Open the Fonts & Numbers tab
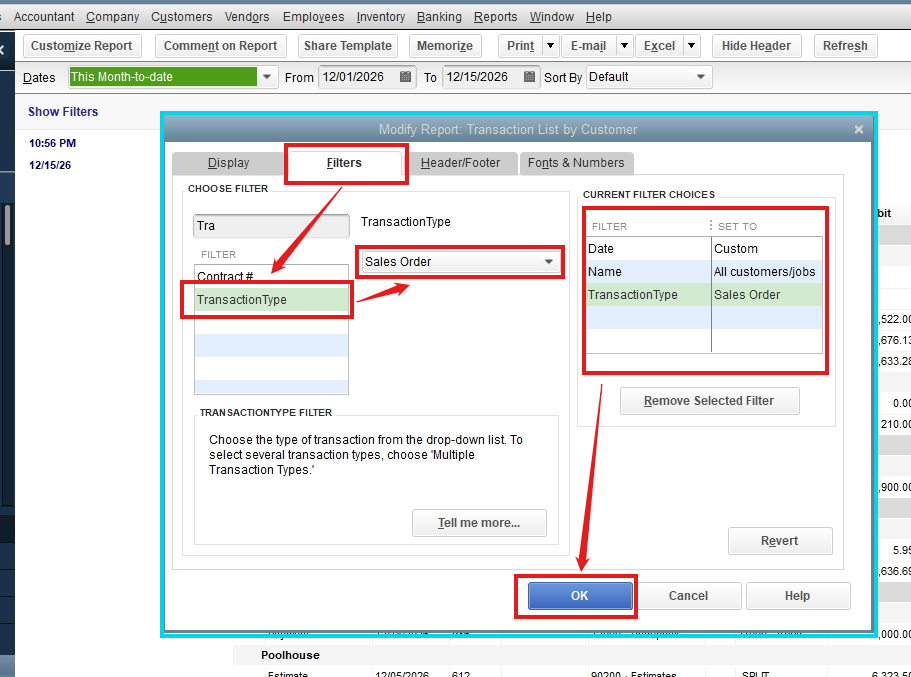The width and height of the screenshot is (911, 677). pos(576,163)
